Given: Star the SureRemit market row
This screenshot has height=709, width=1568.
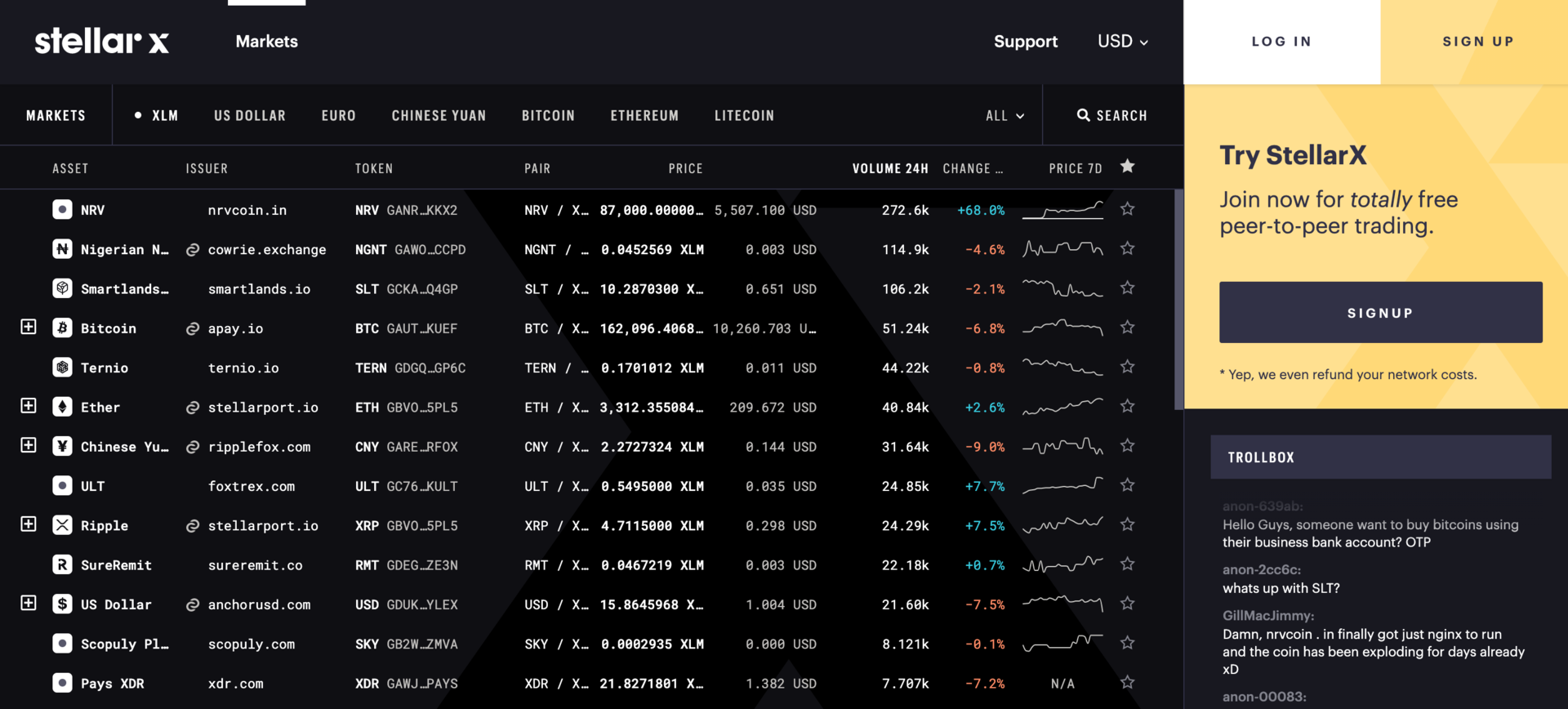Looking at the screenshot, I should pos(1127,564).
